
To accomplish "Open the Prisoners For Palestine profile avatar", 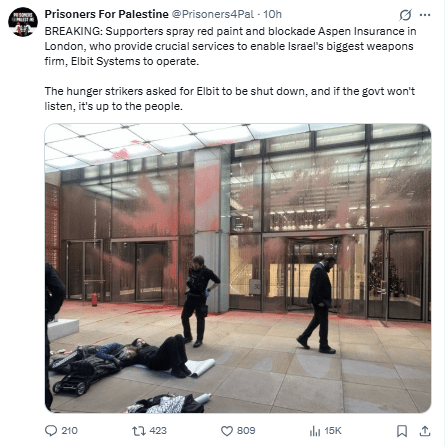I will 23,22.
